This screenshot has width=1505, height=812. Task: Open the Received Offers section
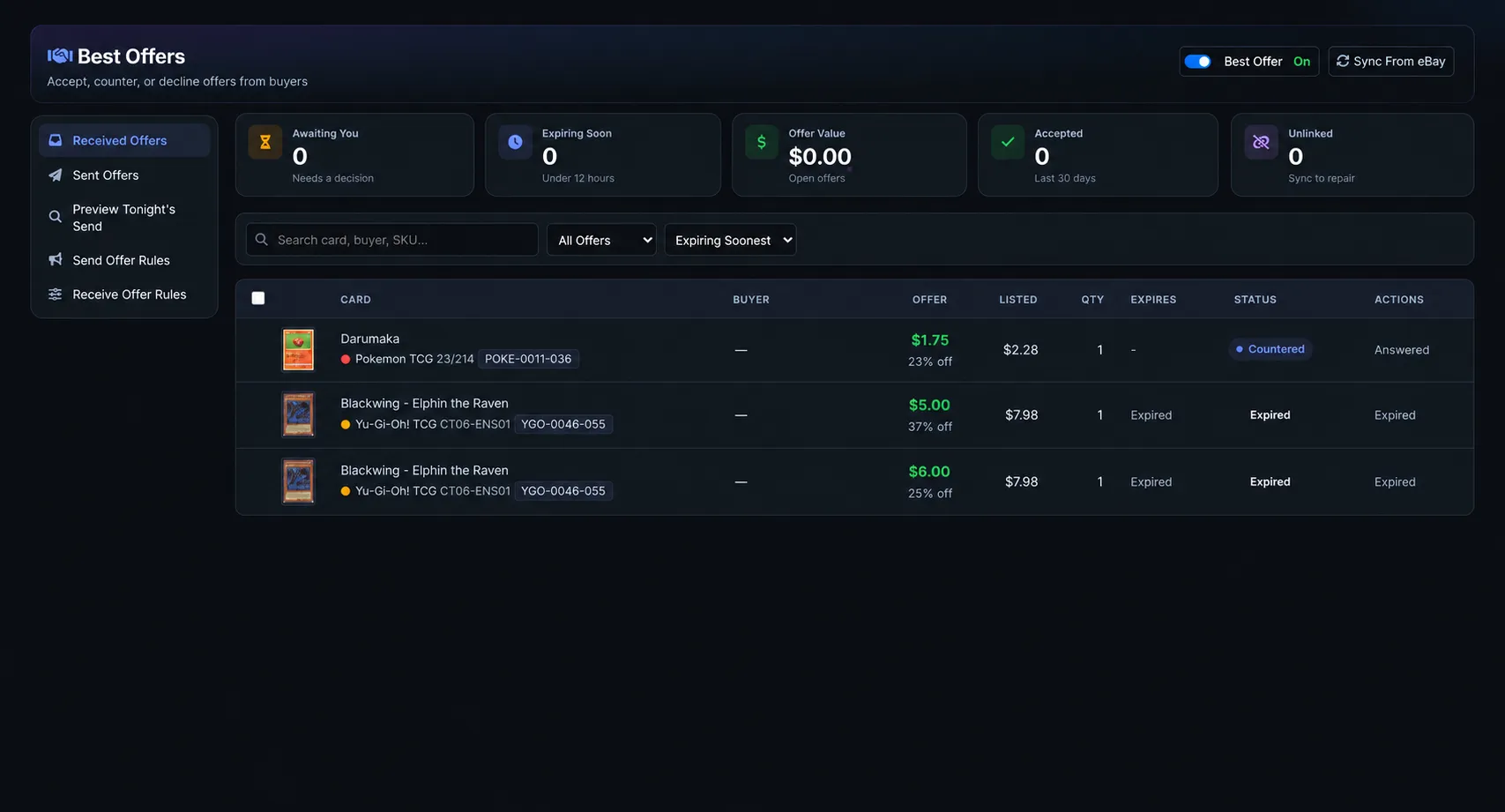124,140
